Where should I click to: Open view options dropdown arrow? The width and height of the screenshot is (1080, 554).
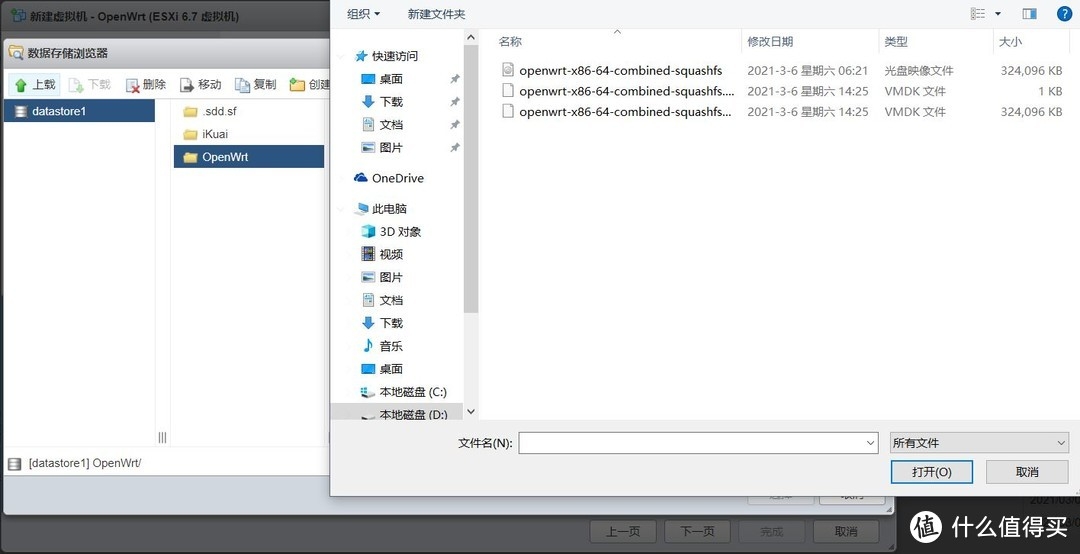tap(997, 14)
